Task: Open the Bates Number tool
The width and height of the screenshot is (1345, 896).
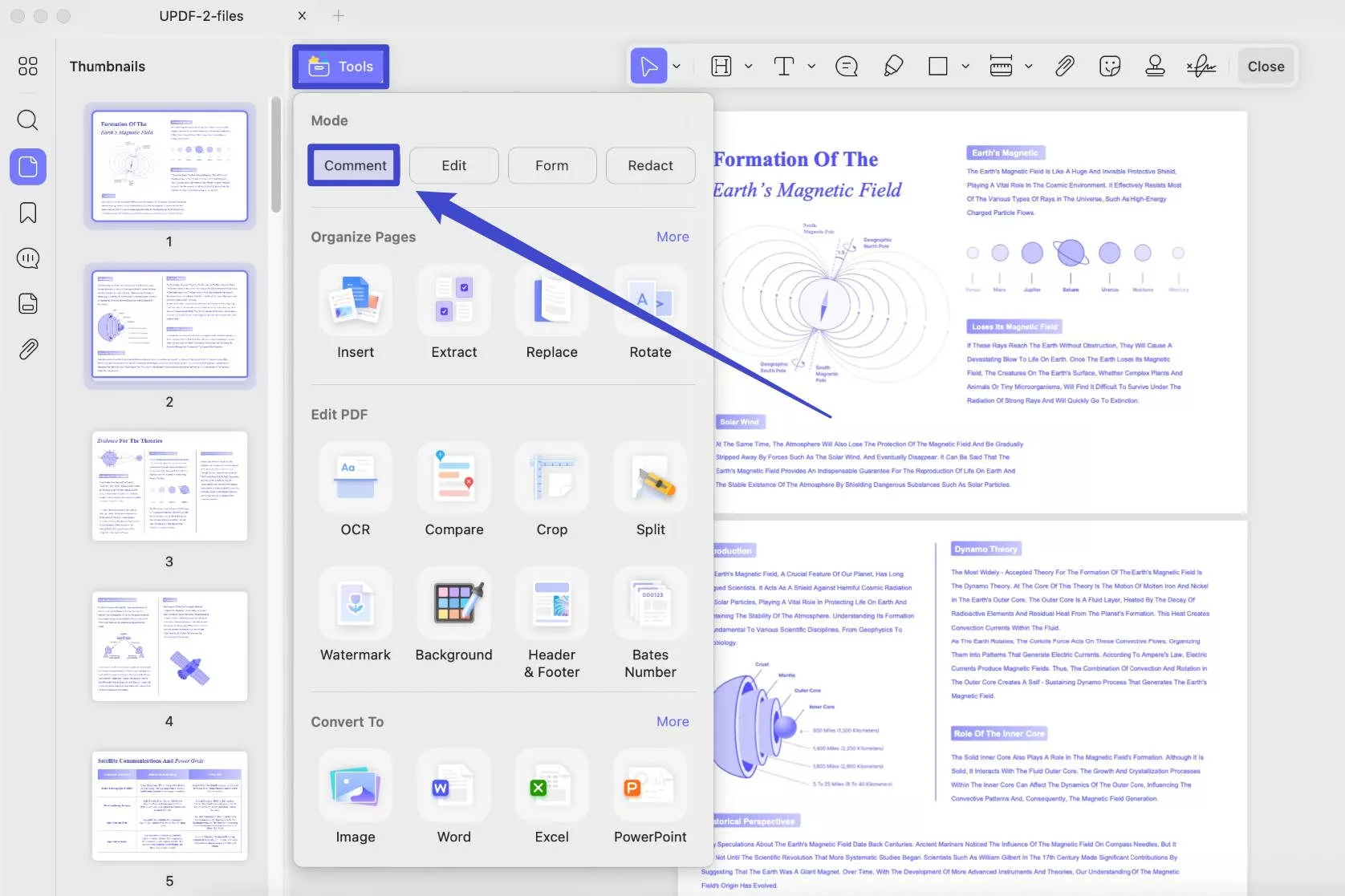Action: pyautogui.click(x=650, y=602)
